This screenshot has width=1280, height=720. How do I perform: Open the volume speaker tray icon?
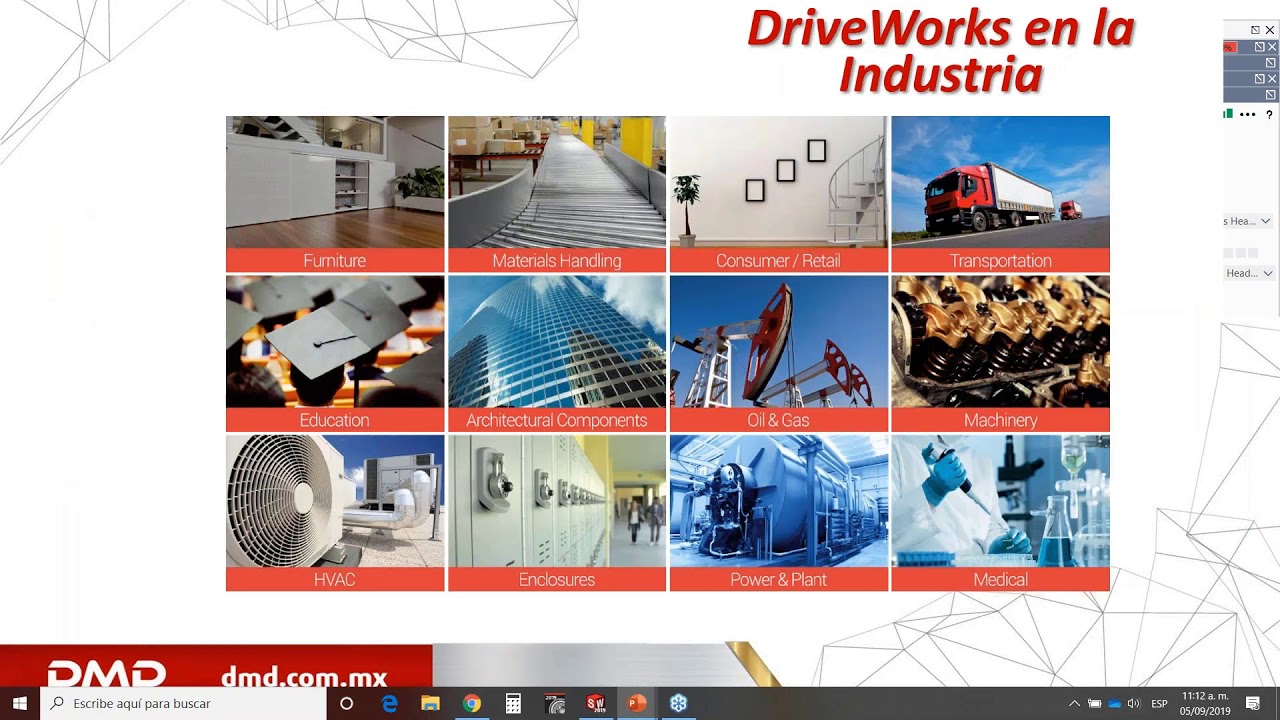[x=1133, y=703]
